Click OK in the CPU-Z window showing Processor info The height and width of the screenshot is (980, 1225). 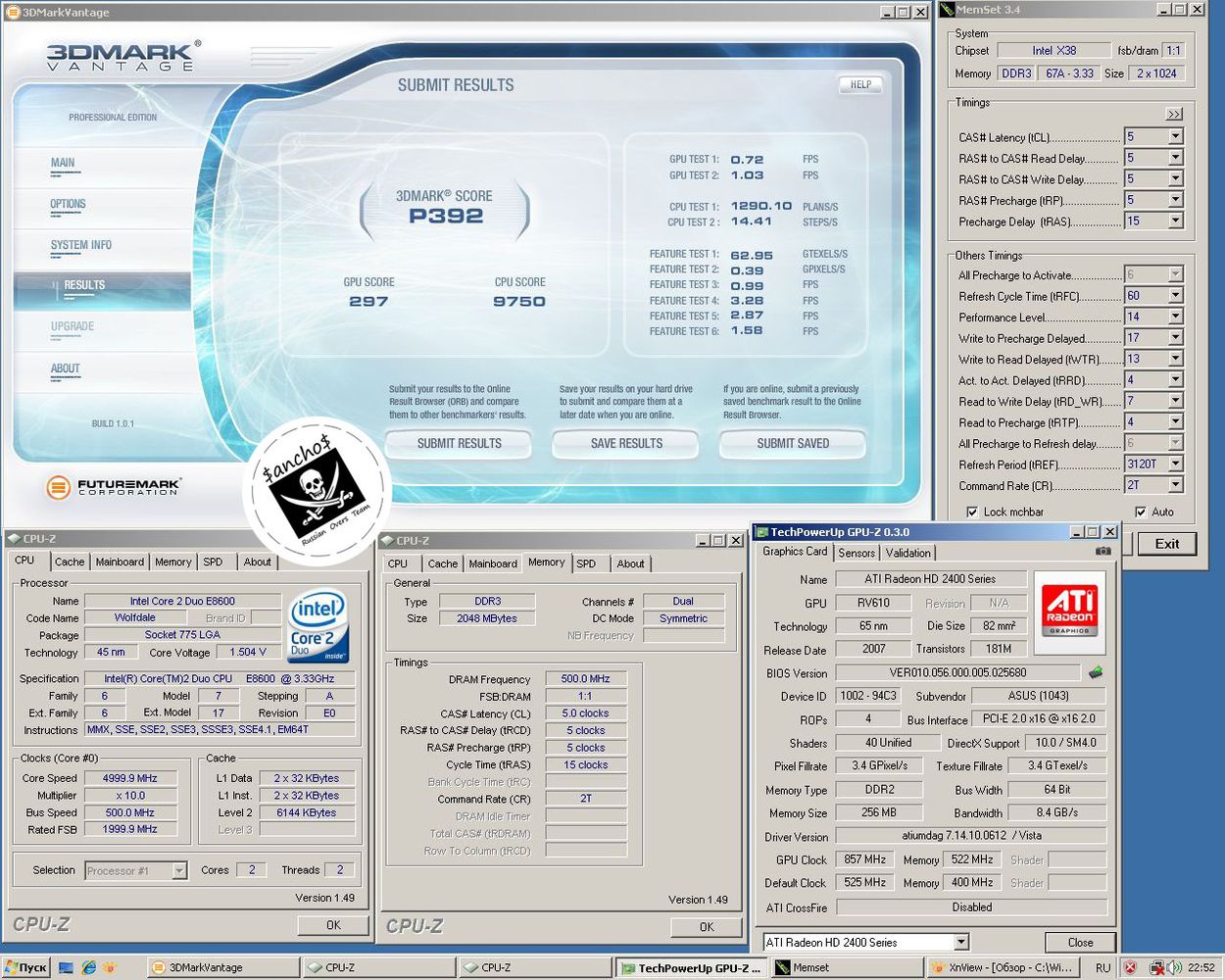coord(333,924)
